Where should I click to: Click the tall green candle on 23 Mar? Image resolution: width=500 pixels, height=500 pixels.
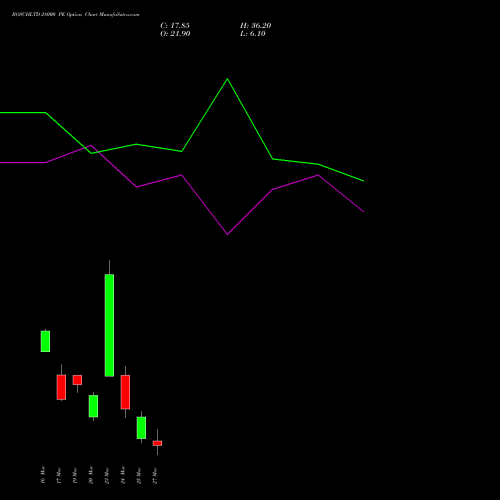point(109,325)
